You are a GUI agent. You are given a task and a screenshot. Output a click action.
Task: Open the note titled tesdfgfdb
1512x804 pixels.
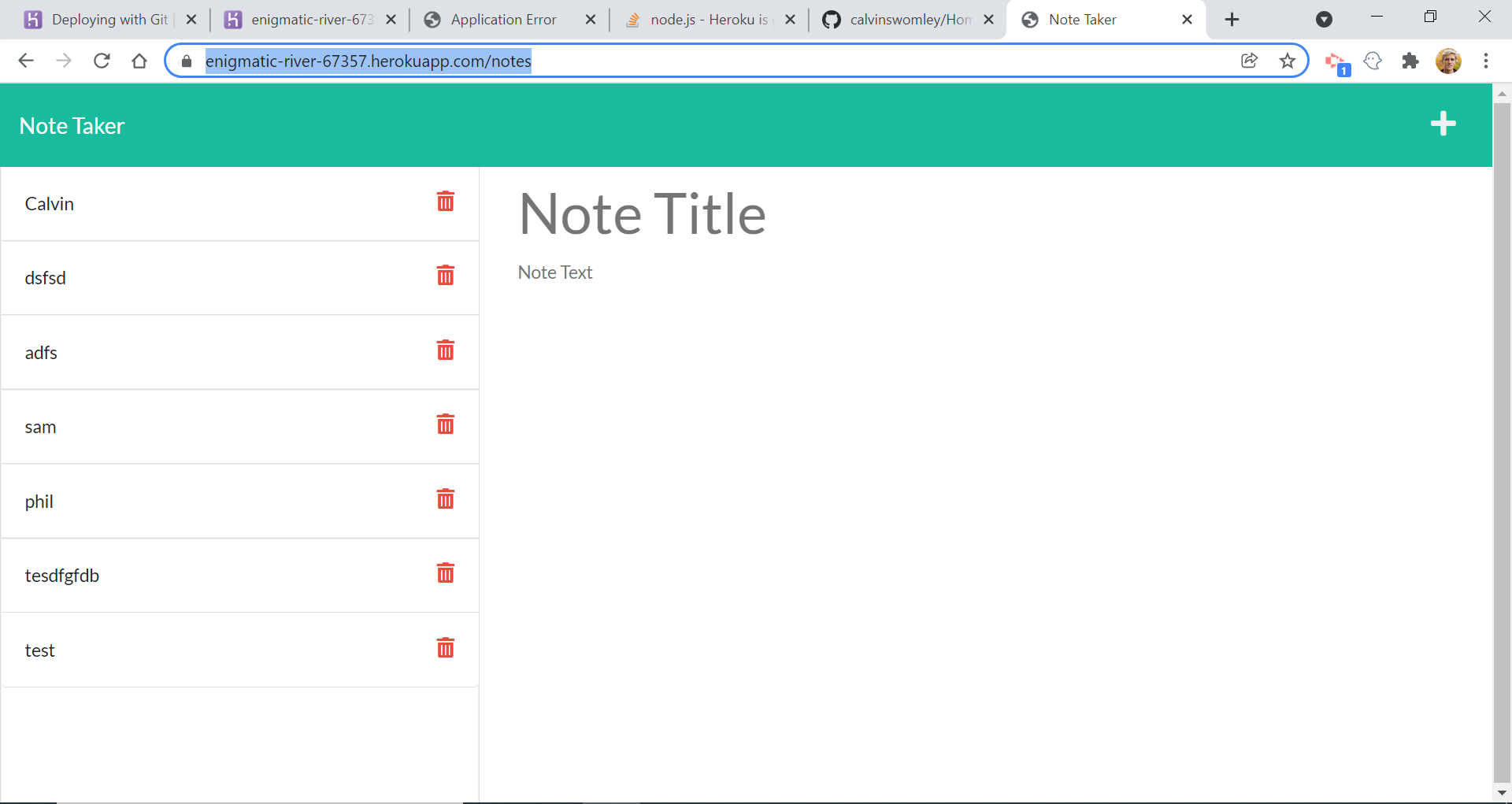coord(62,575)
